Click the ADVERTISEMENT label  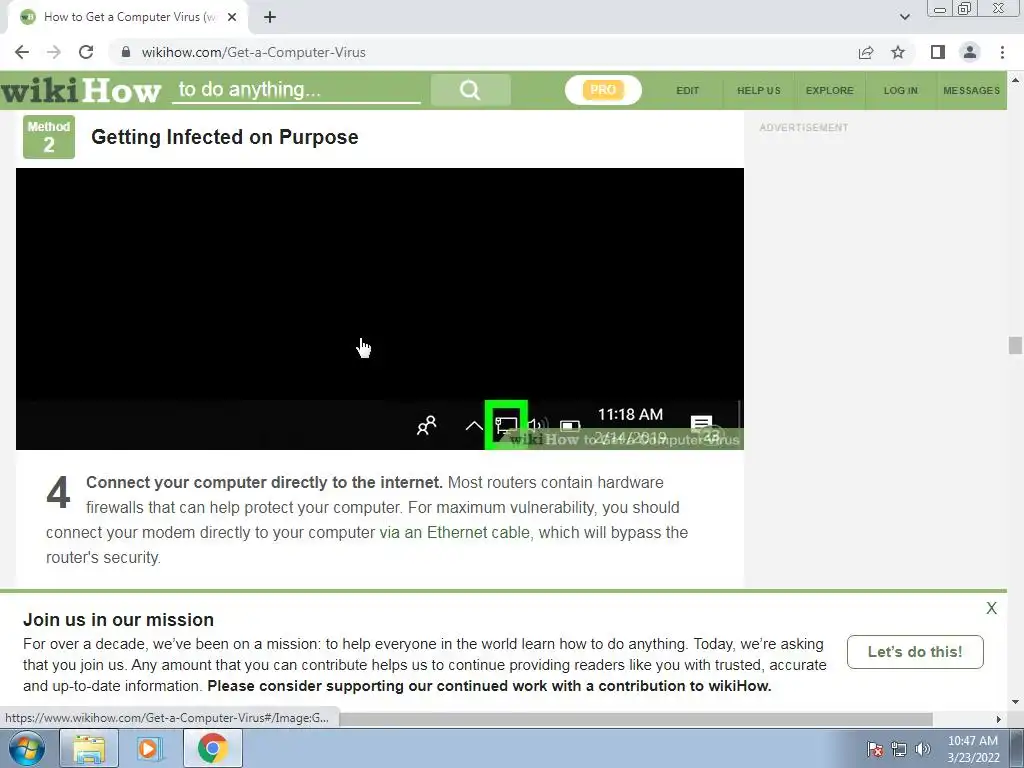804,127
